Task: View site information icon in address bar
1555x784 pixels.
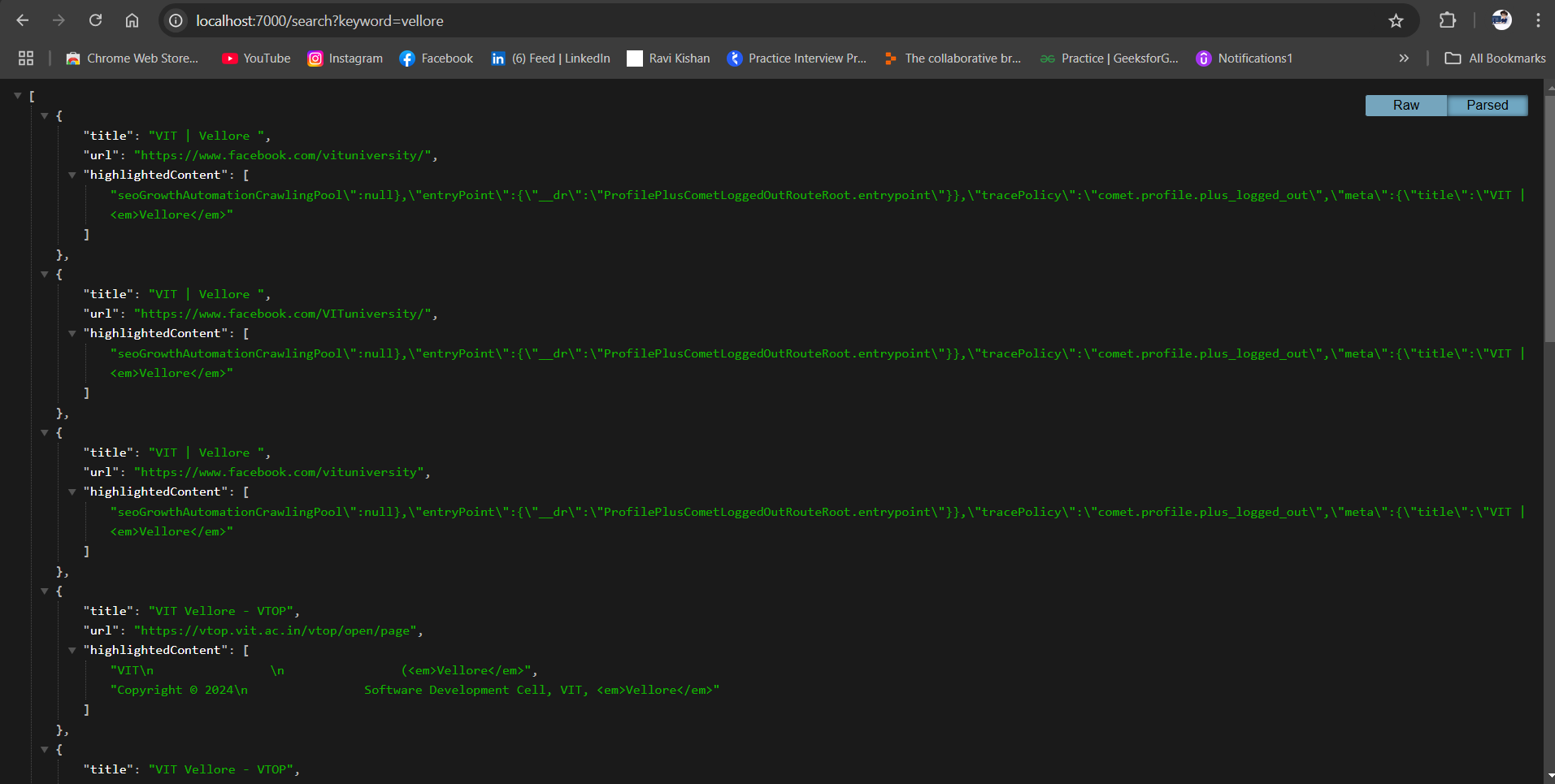Action: pos(176,20)
